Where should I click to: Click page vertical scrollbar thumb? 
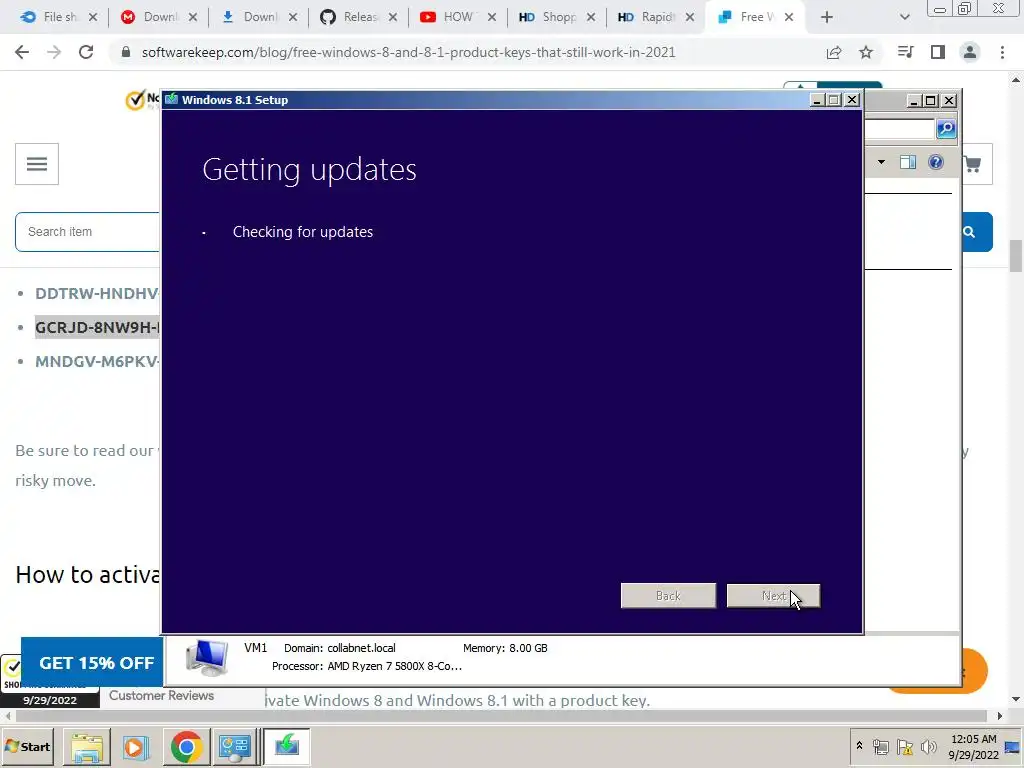[x=1016, y=256]
